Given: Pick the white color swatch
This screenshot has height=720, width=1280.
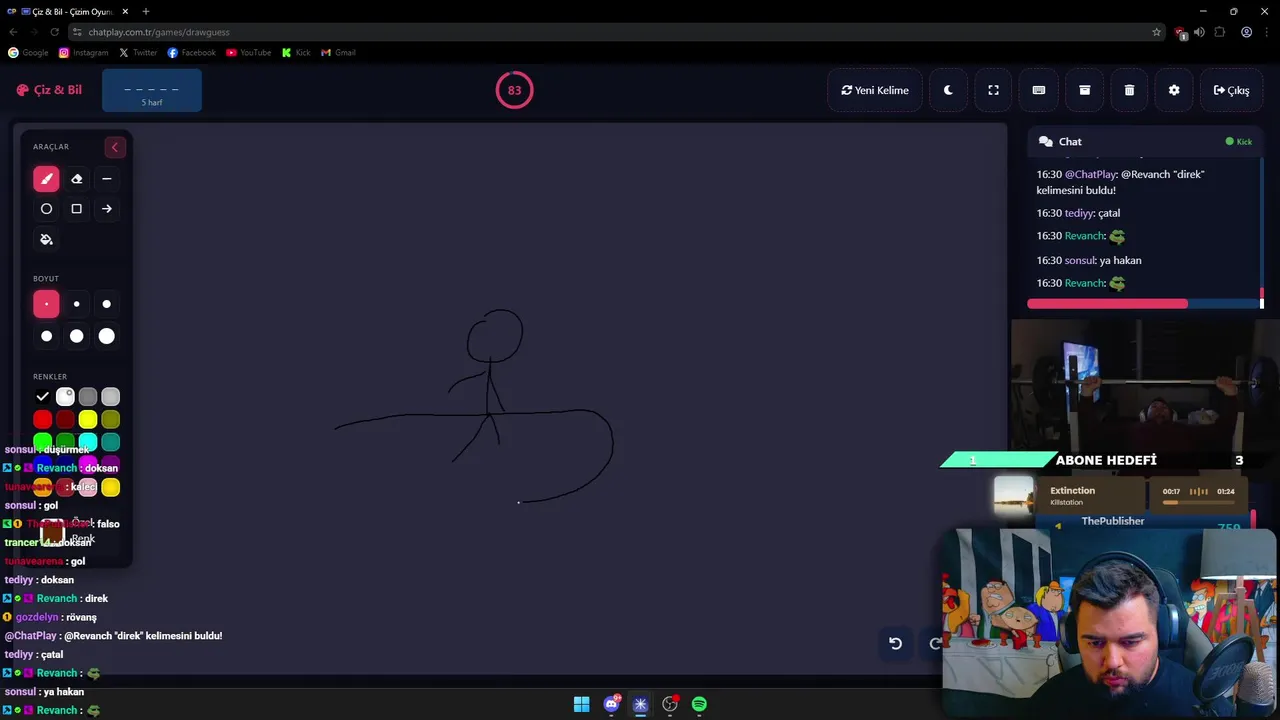Looking at the screenshot, I should (65, 397).
